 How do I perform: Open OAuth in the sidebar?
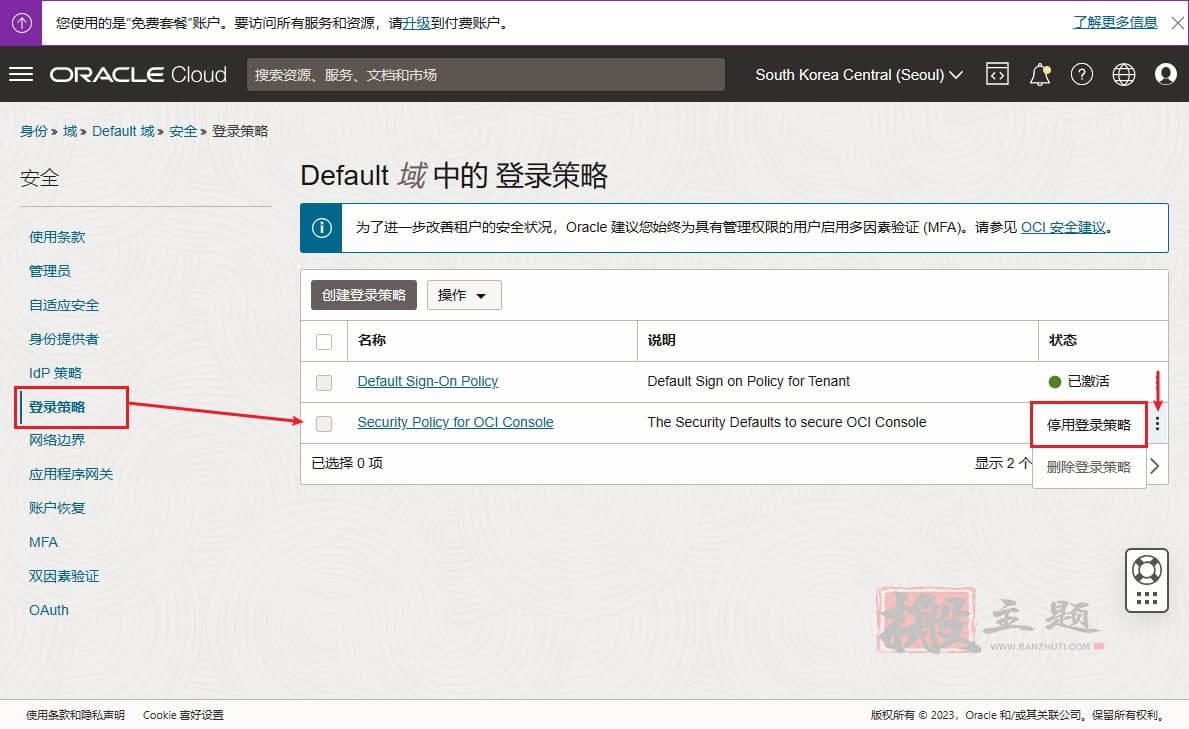(x=49, y=610)
